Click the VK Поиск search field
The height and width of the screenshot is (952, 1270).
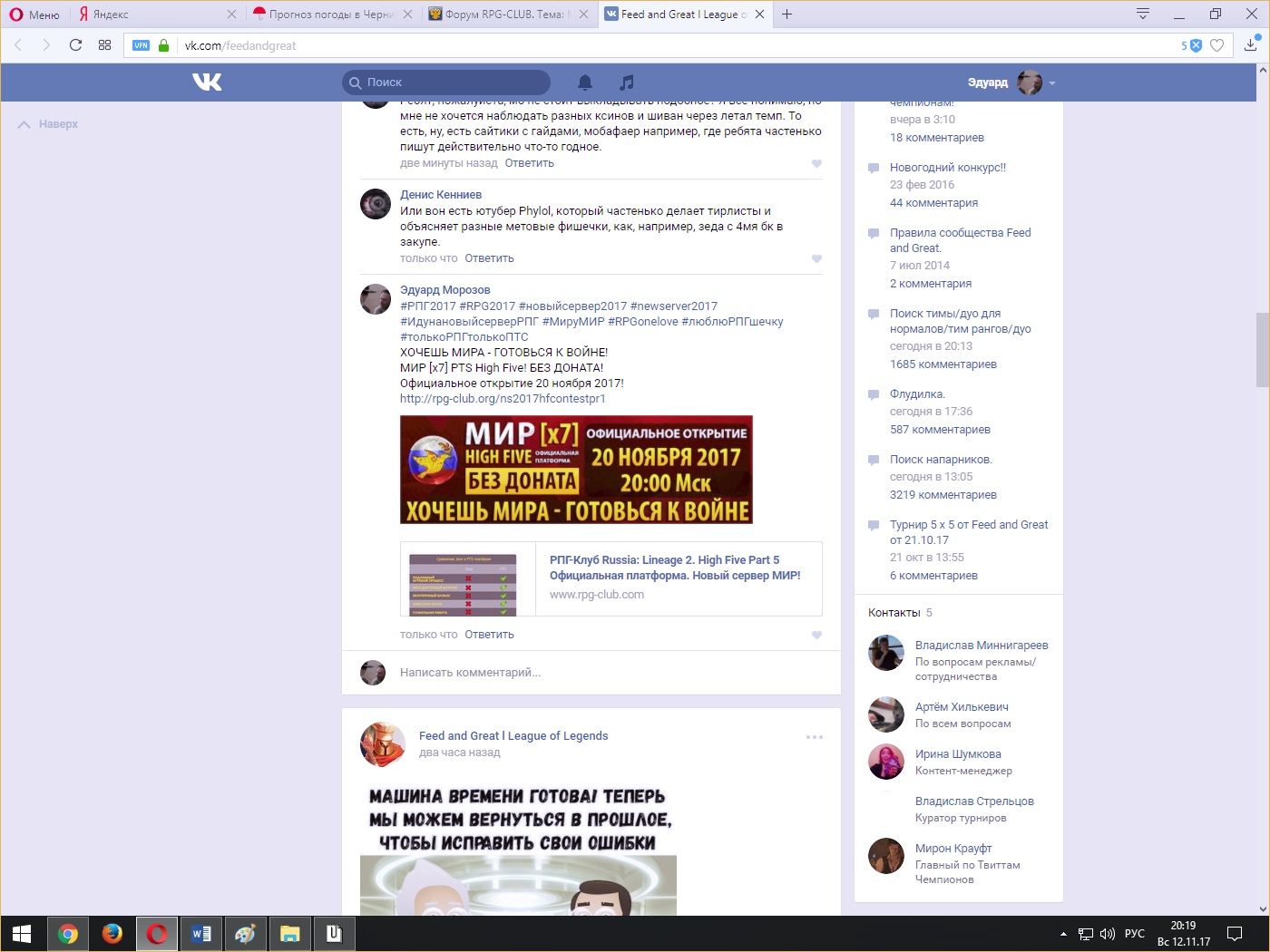pyautogui.click(x=446, y=83)
